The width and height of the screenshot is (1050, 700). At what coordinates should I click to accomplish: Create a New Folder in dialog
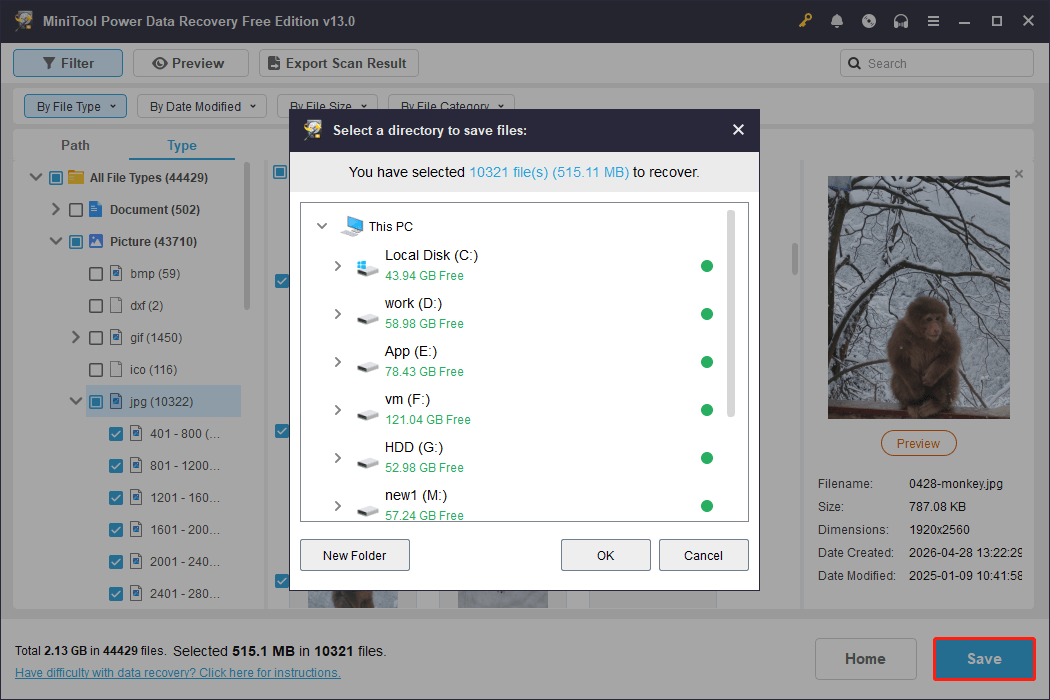pyautogui.click(x=355, y=555)
